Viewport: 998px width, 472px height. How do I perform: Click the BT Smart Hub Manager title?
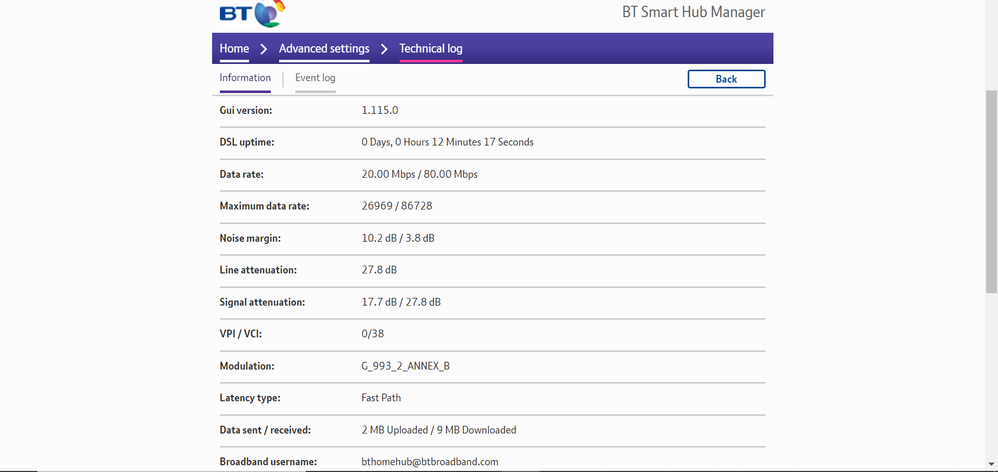[x=686, y=13]
